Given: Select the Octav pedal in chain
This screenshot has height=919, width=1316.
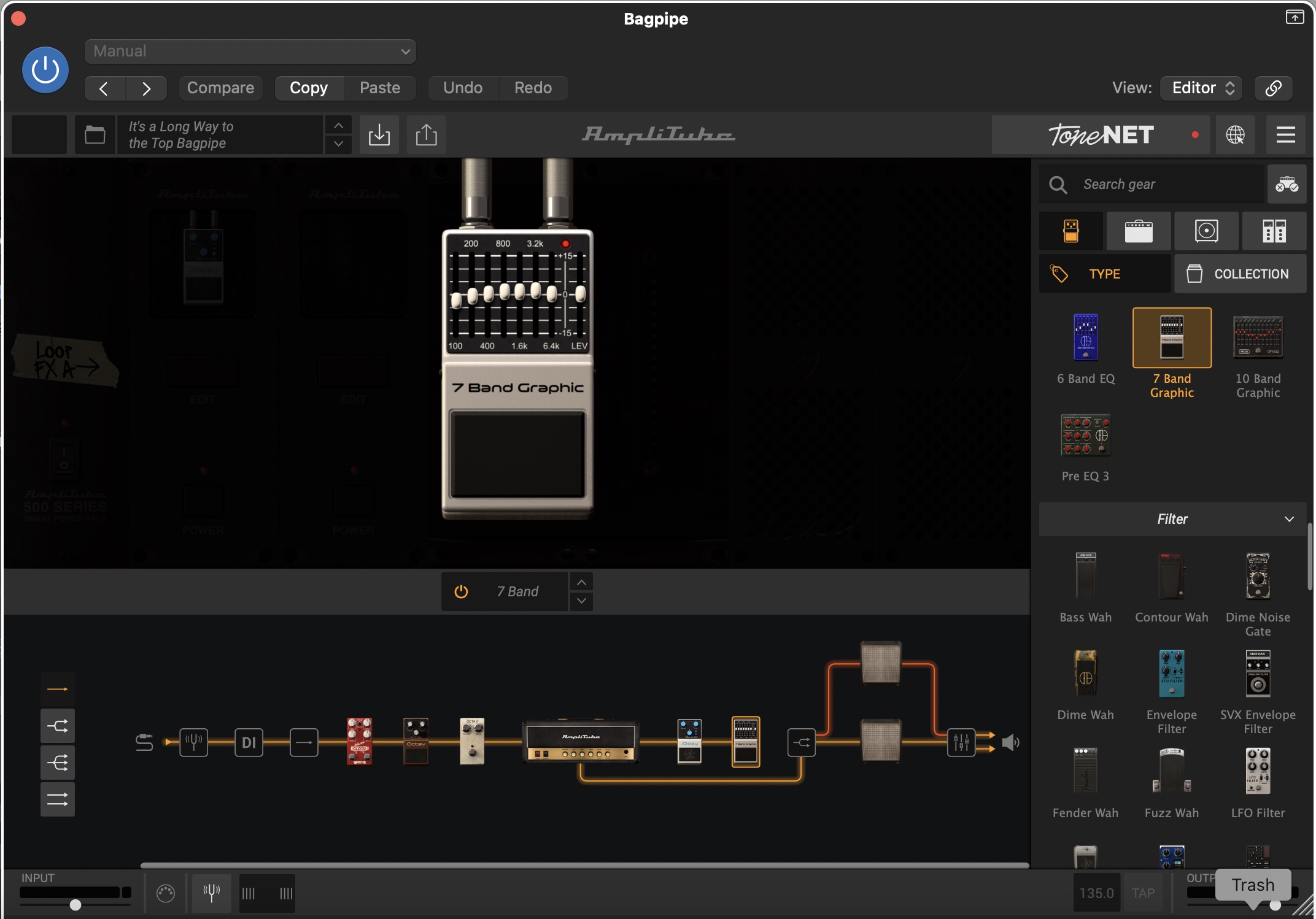Looking at the screenshot, I should pos(416,741).
